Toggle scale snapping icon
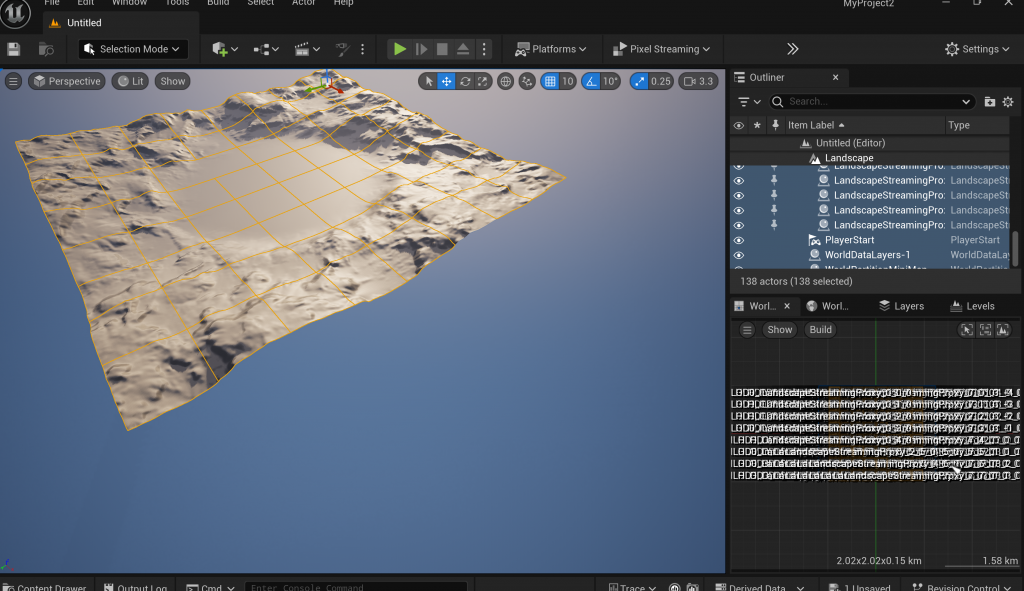Image resolution: width=1024 pixels, height=591 pixels. click(x=639, y=81)
